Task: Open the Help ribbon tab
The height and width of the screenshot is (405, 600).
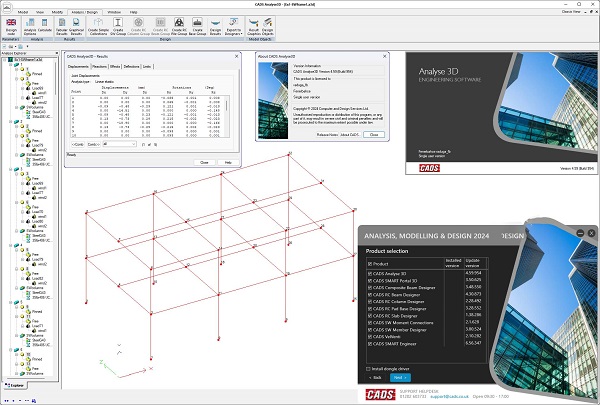Action: [x=133, y=12]
